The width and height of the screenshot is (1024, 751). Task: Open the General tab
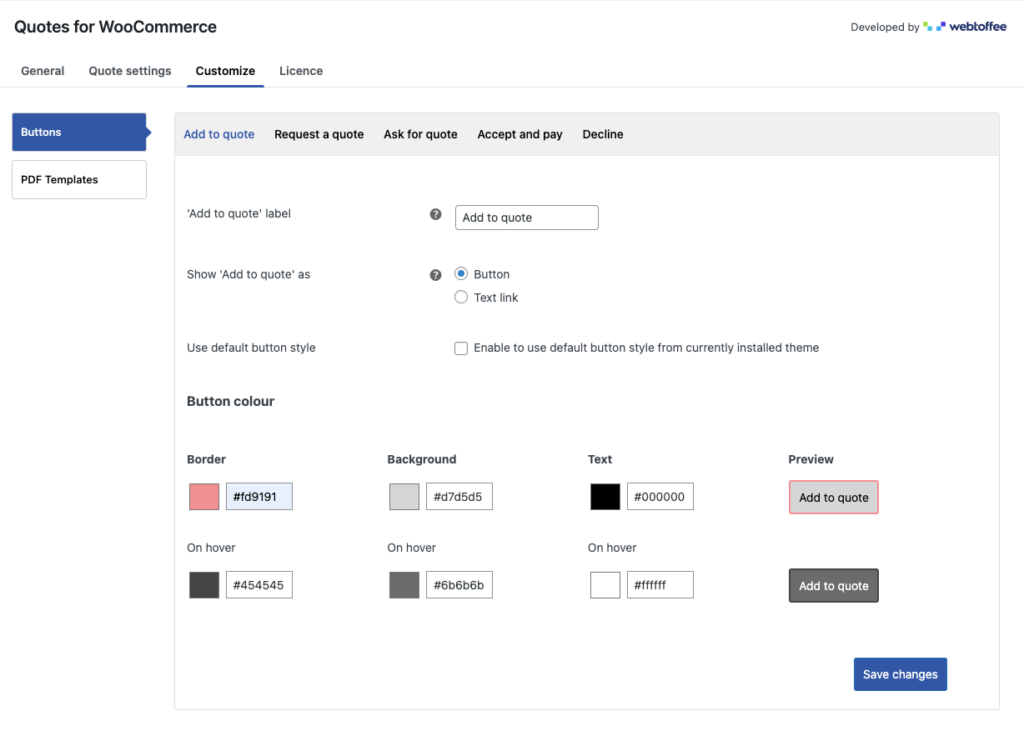tap(42, 71)
